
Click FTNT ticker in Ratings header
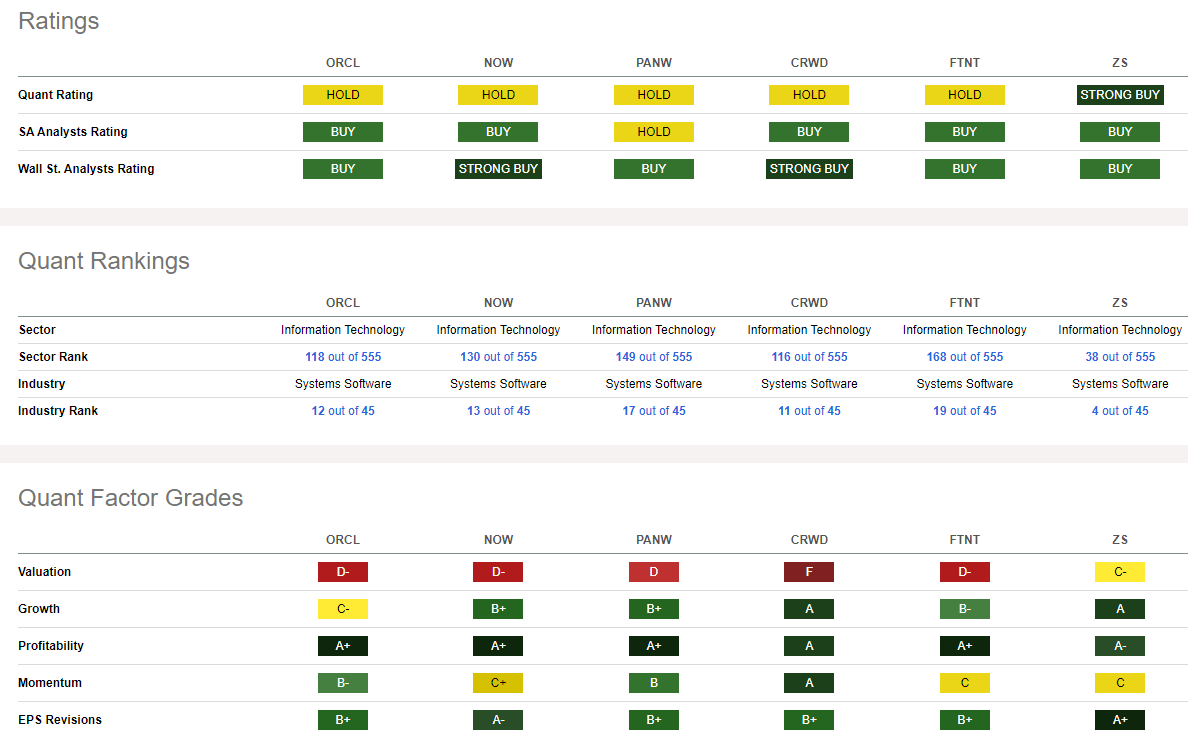click(964, 63)
